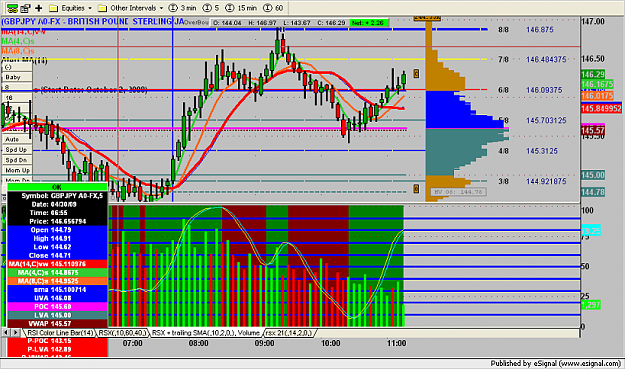Click the green OK bar on the data window
Viewport: 625px width, 369px height.
tap(57, 187)
